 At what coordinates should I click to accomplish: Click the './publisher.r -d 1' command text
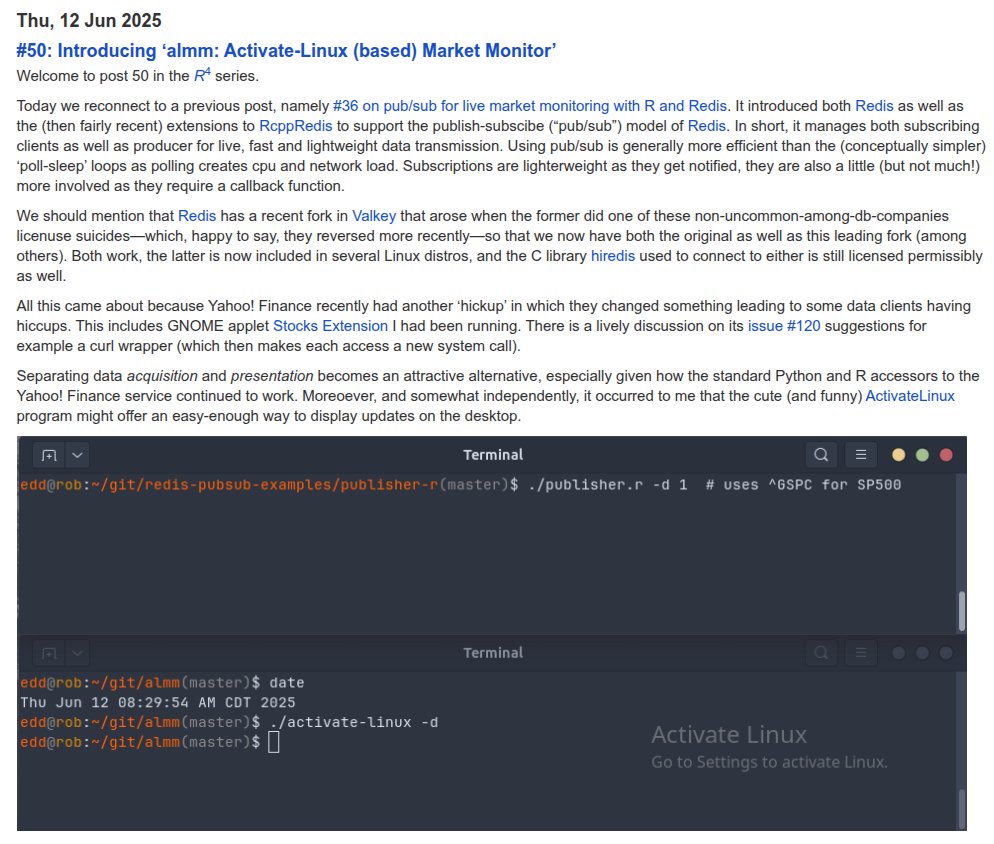(x=607, y=485)
